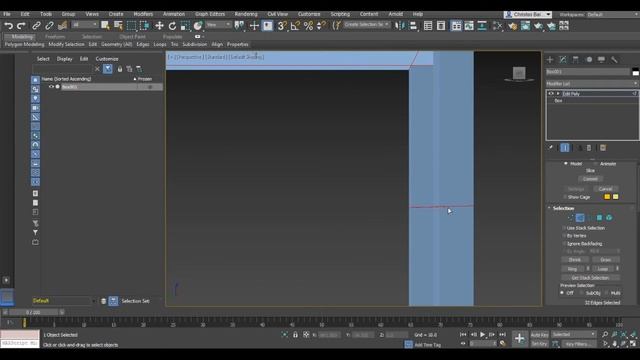Enable Show Cage checkbox

click(x=565, y=197)
